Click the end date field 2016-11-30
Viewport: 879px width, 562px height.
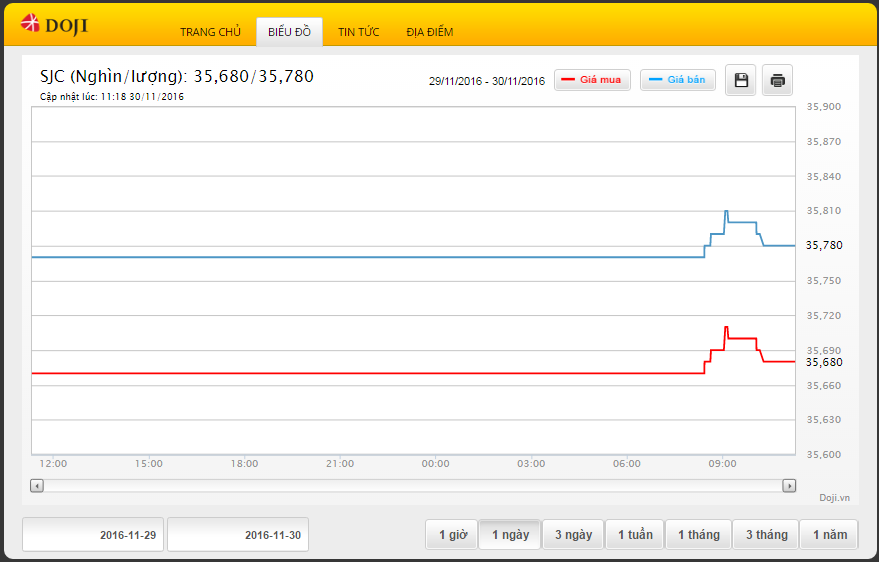click(238, 535)
